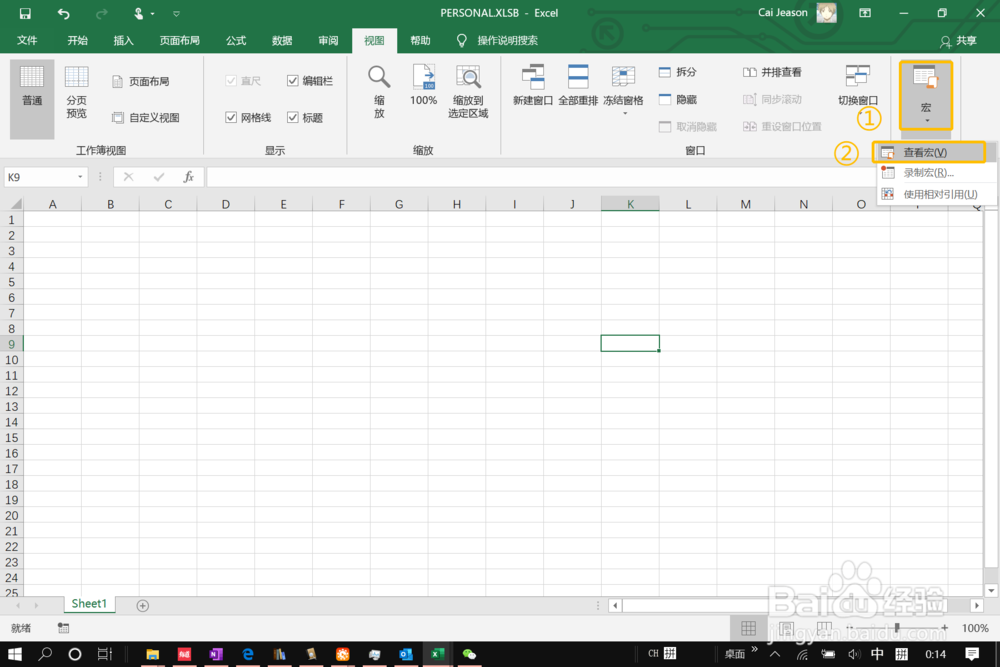Viewport: 1000px width, 667px height.
Task: Undo the last action
Action: [63, 13]
